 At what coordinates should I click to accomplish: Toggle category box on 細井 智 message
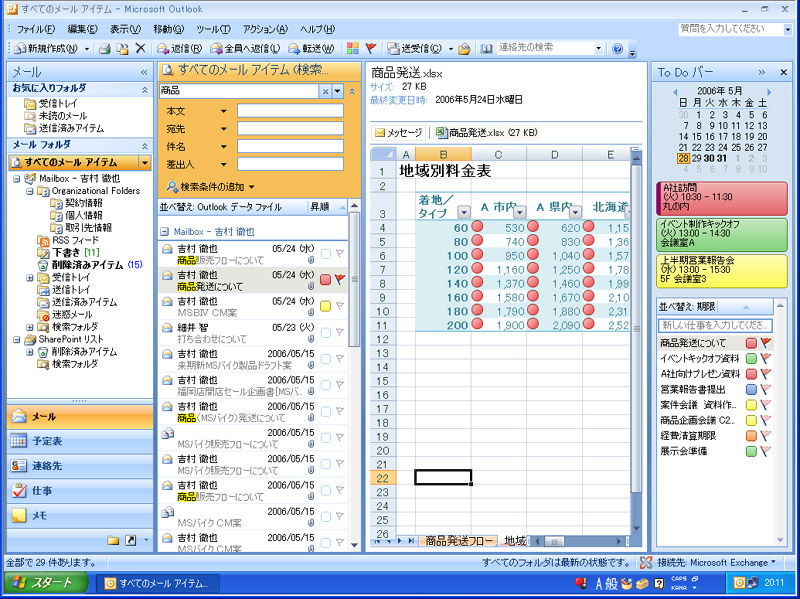325,332
